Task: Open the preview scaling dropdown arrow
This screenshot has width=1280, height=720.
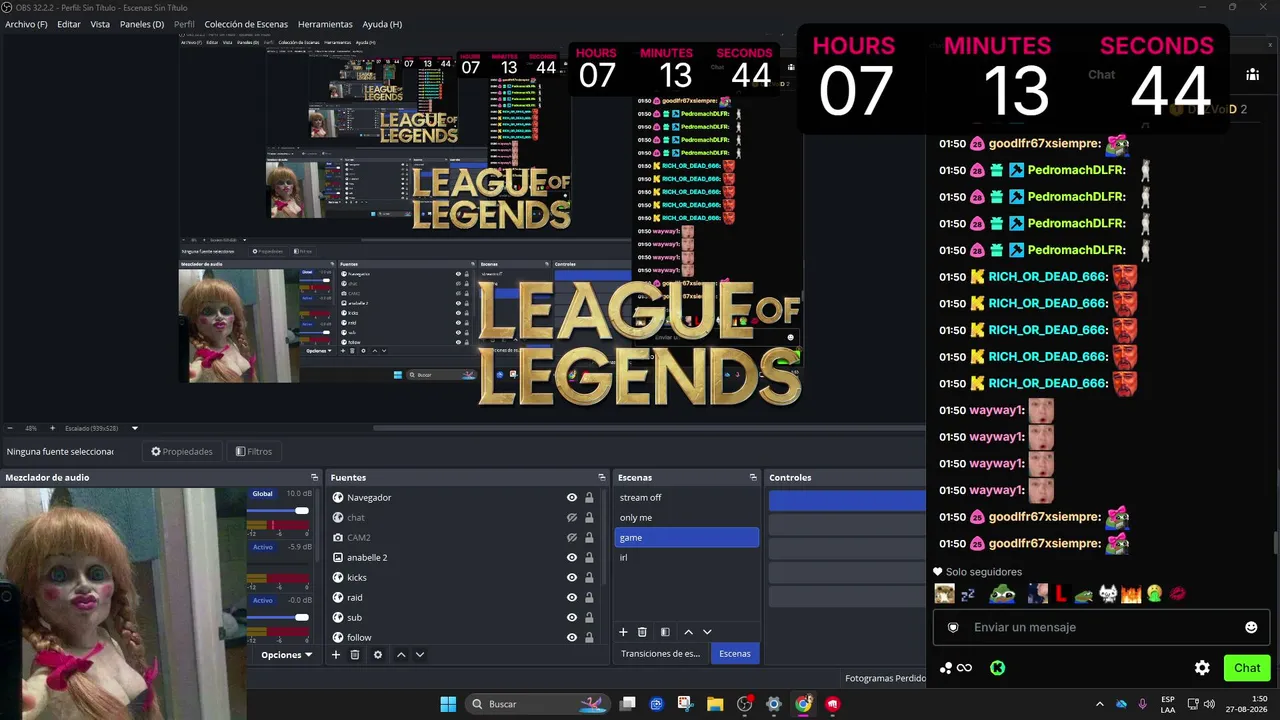Action: click(x=135, y=428)
